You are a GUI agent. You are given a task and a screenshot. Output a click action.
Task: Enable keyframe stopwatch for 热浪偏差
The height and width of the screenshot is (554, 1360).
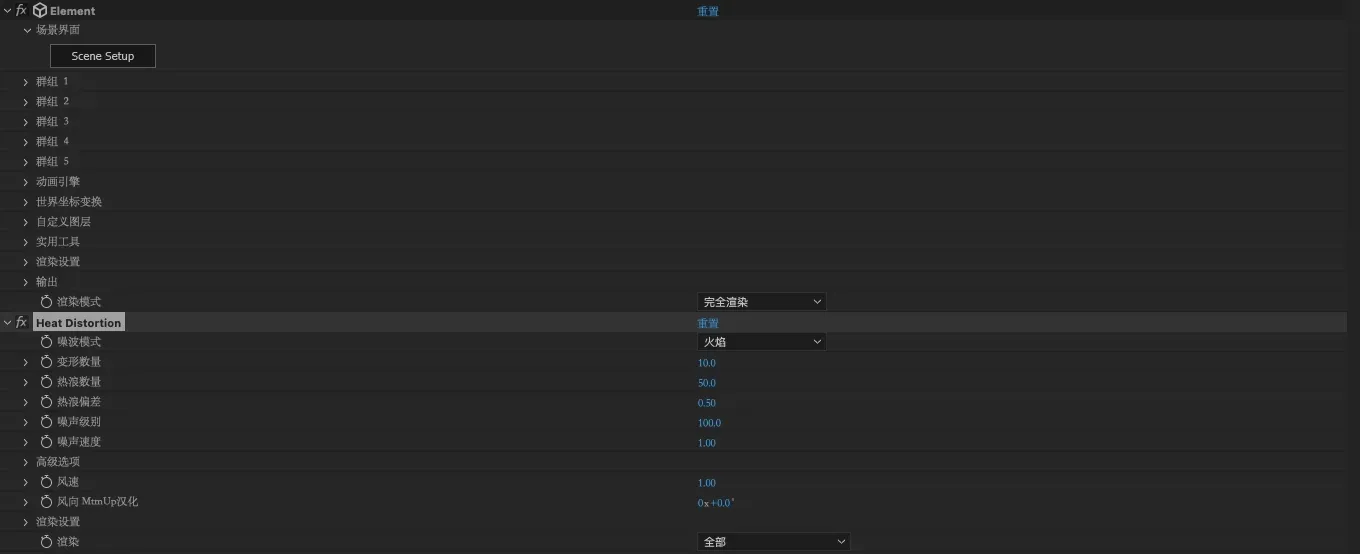tap(46, 402)
